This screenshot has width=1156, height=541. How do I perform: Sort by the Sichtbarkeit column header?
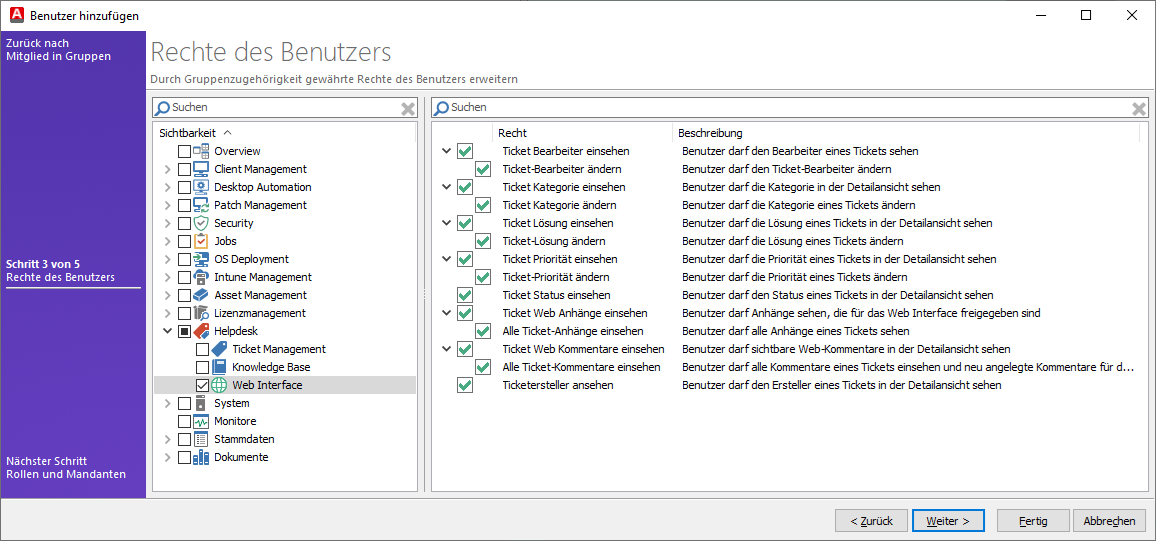pos(187,133)
